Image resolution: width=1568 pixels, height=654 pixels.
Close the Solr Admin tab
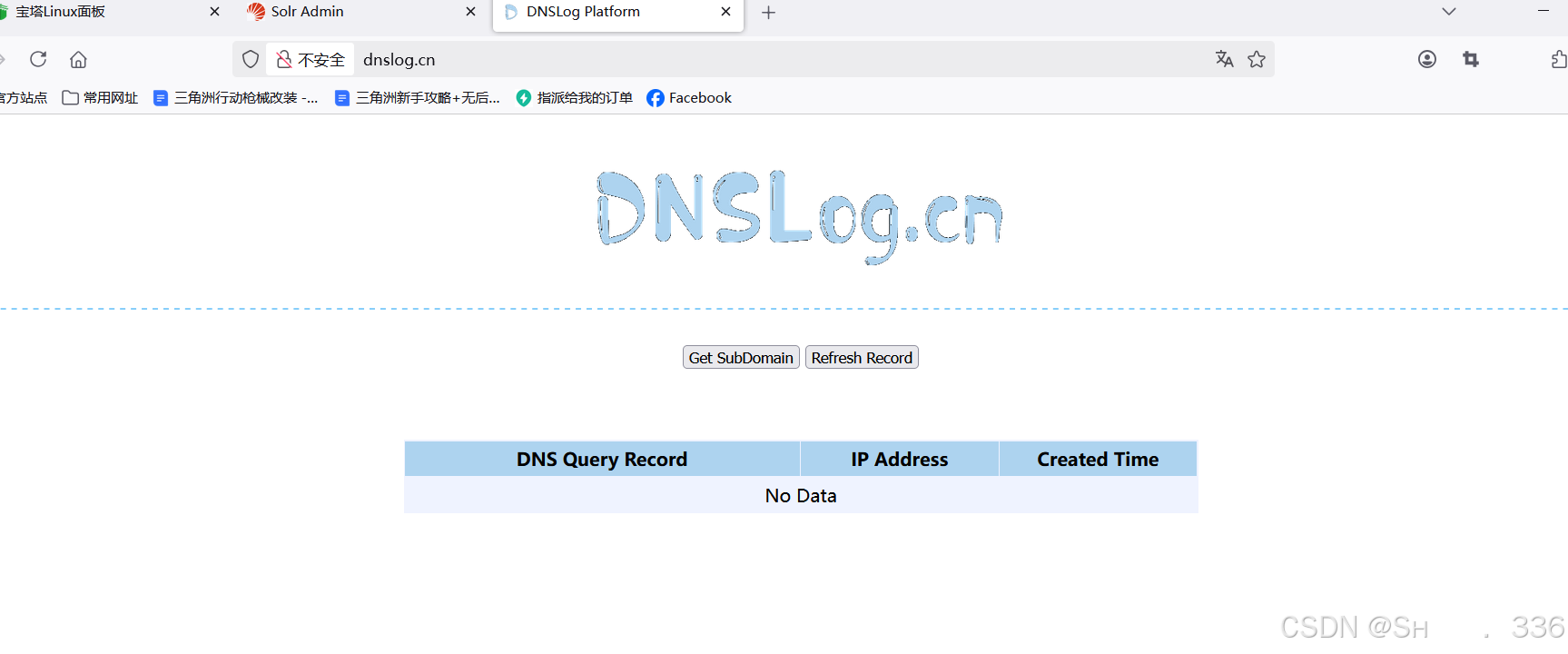tap(470, 12)
